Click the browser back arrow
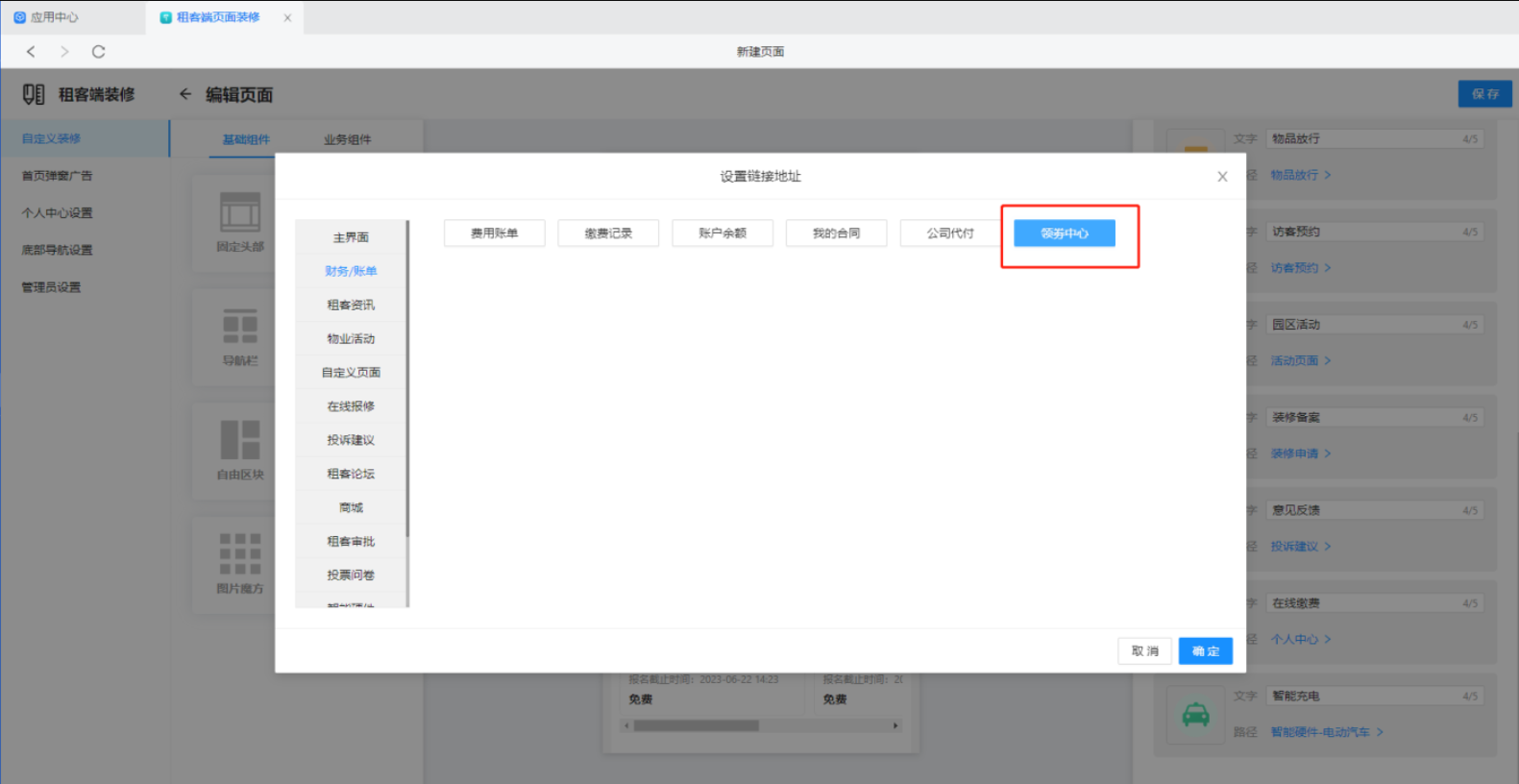Image resolution: width=1519 pixels, height=784 pixels. coord(31,52)
